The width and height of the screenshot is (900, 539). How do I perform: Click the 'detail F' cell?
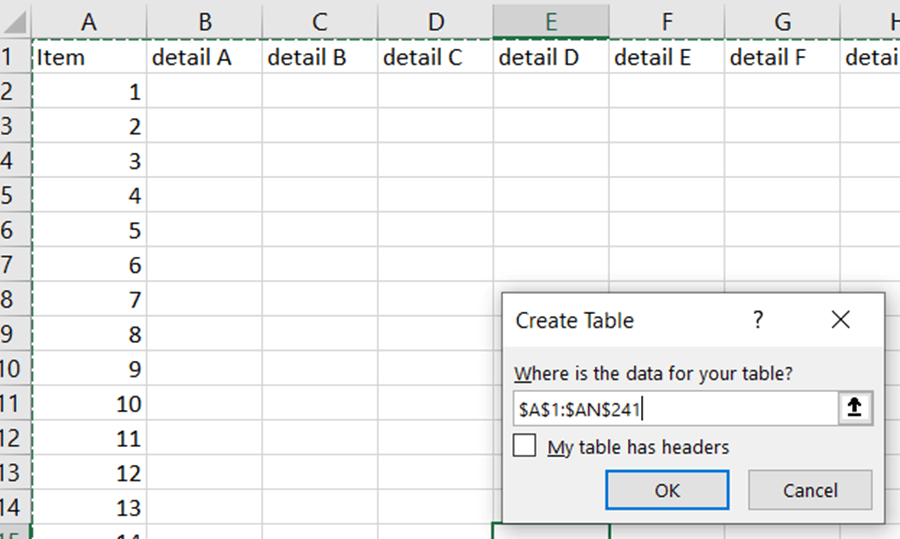coord(782,56)
